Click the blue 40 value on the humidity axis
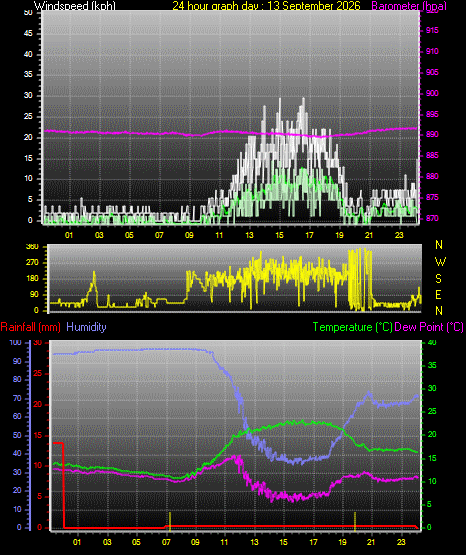Image resolution: width=466 pixels, height=555 pixels. tap(17, 453)
